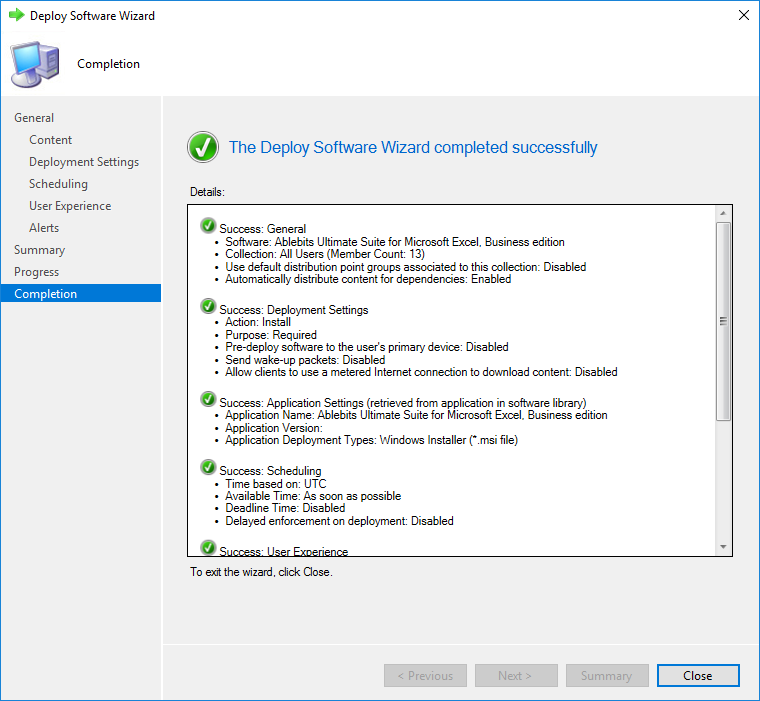The height and width of the screenshot is (701, 760).
Task: Click the Deadline Time: Disabled line
Action: pos(285,508)
